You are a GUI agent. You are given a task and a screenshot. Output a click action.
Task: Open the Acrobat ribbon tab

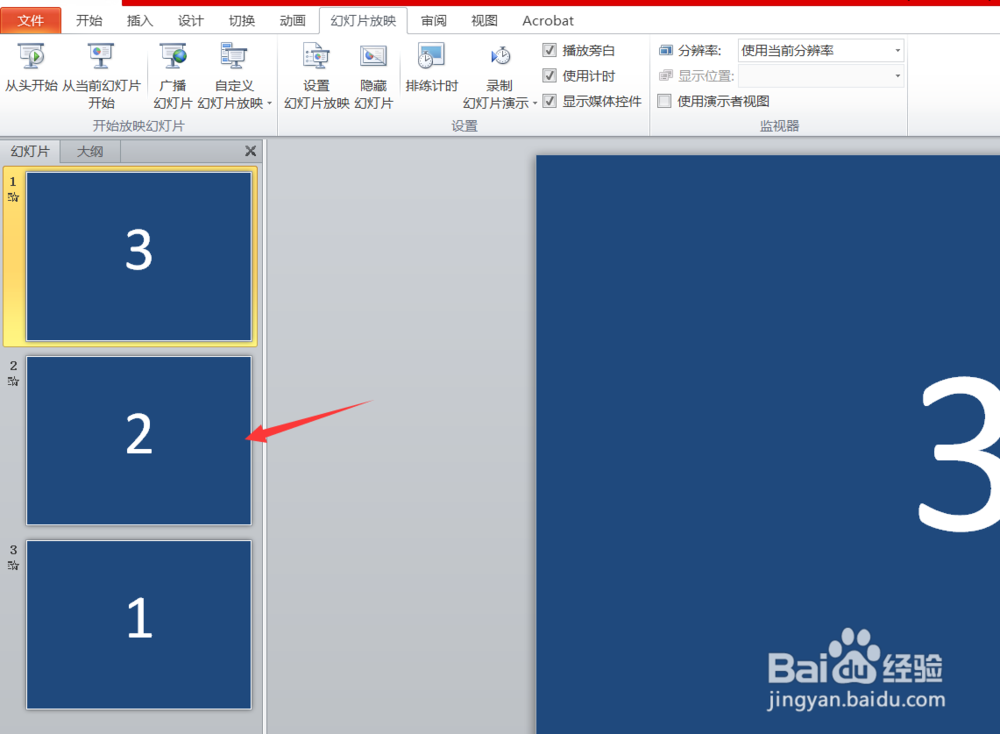(x=548, y=20)
